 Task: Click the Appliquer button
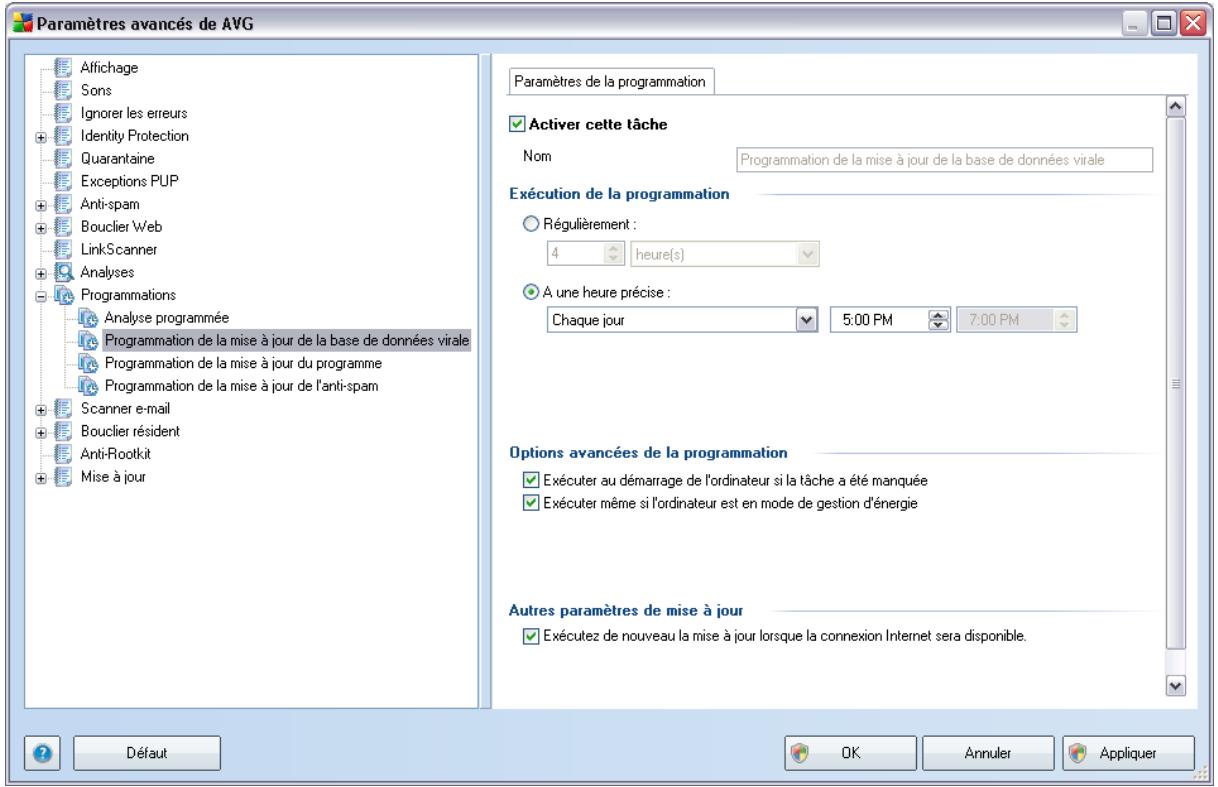coord(1126,751)
